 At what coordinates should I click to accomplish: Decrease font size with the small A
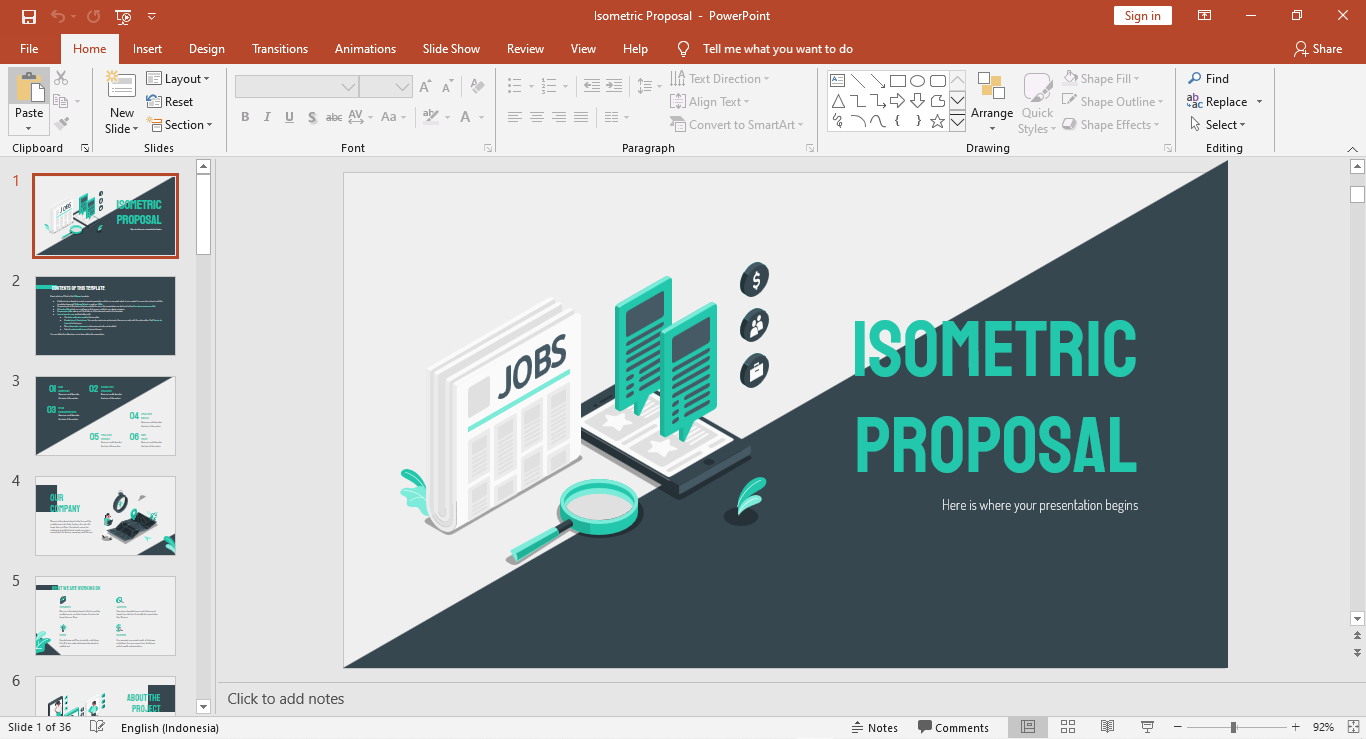point(449,87)
